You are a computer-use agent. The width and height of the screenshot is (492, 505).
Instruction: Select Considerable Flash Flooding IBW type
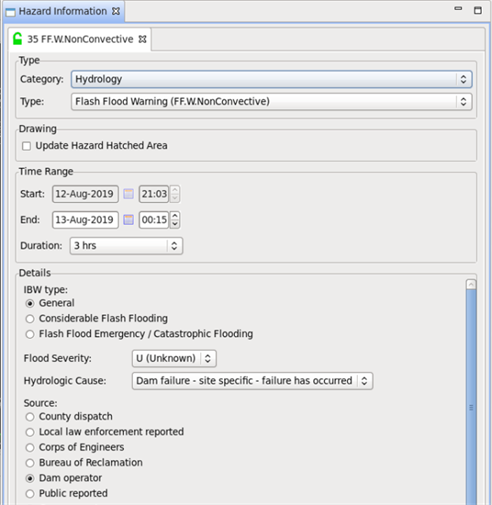pyautogui.click(x=30, y=319)
